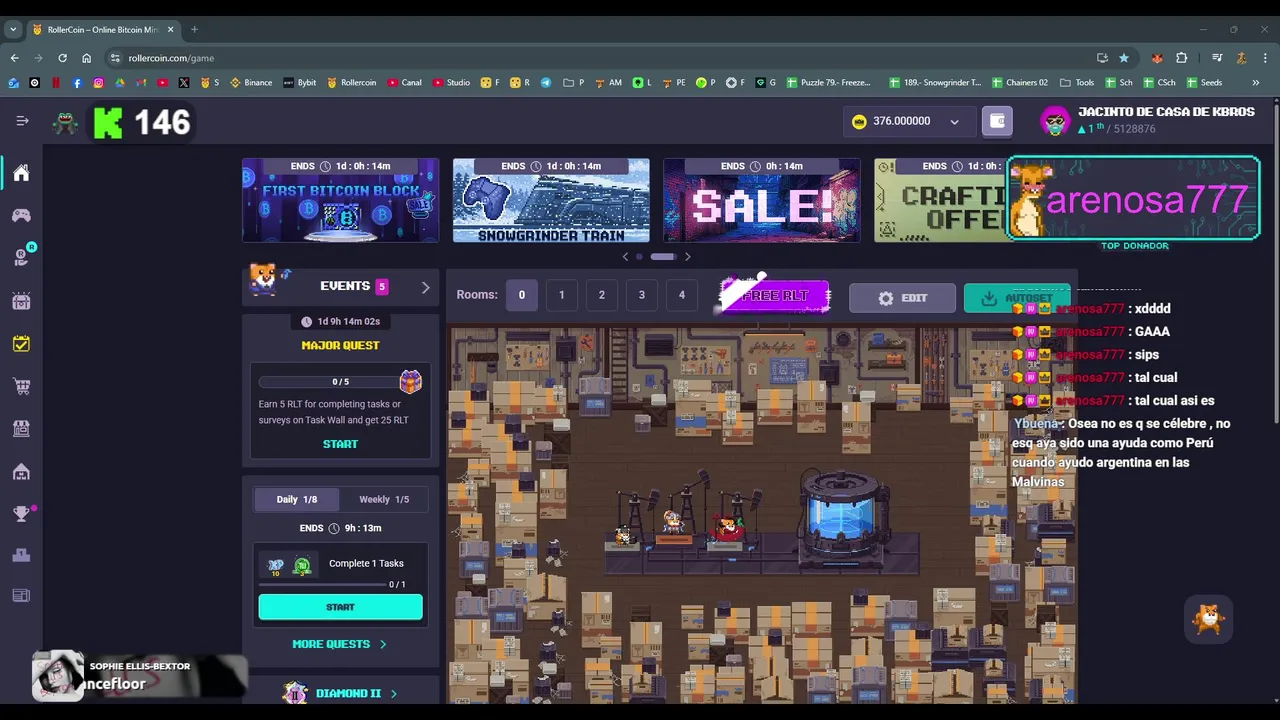Bookmark this page with star icon
This screenshot has width=1280, height=720.
tap(1124, 58)
